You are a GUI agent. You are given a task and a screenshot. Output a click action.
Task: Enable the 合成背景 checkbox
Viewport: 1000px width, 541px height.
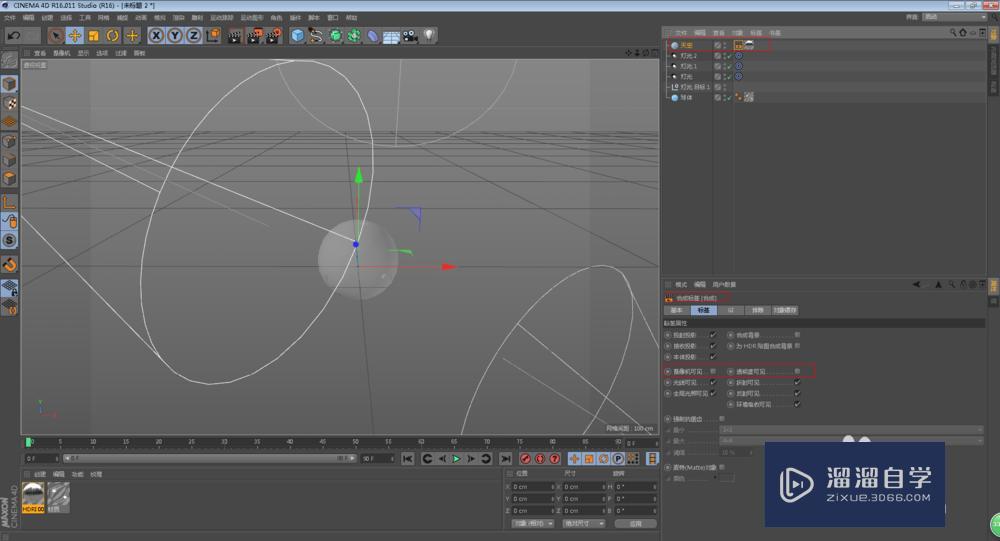pyautogui.click(x=797, y=335)
